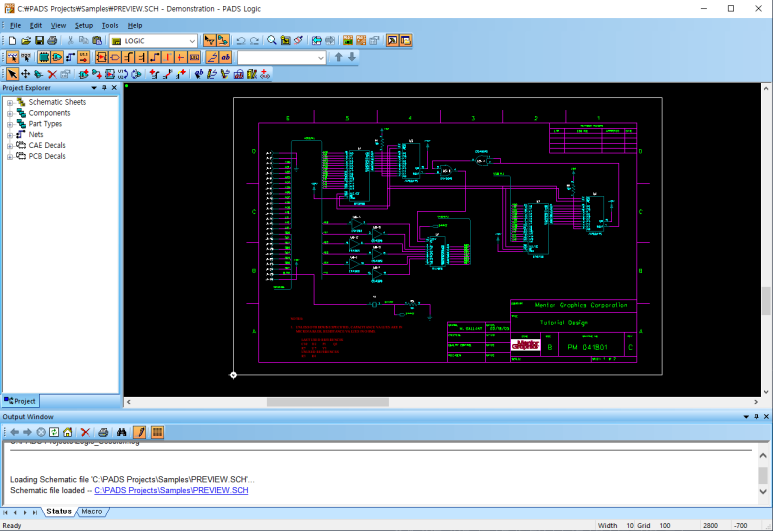Click the Open folder icon

click(x=26, y=40)
